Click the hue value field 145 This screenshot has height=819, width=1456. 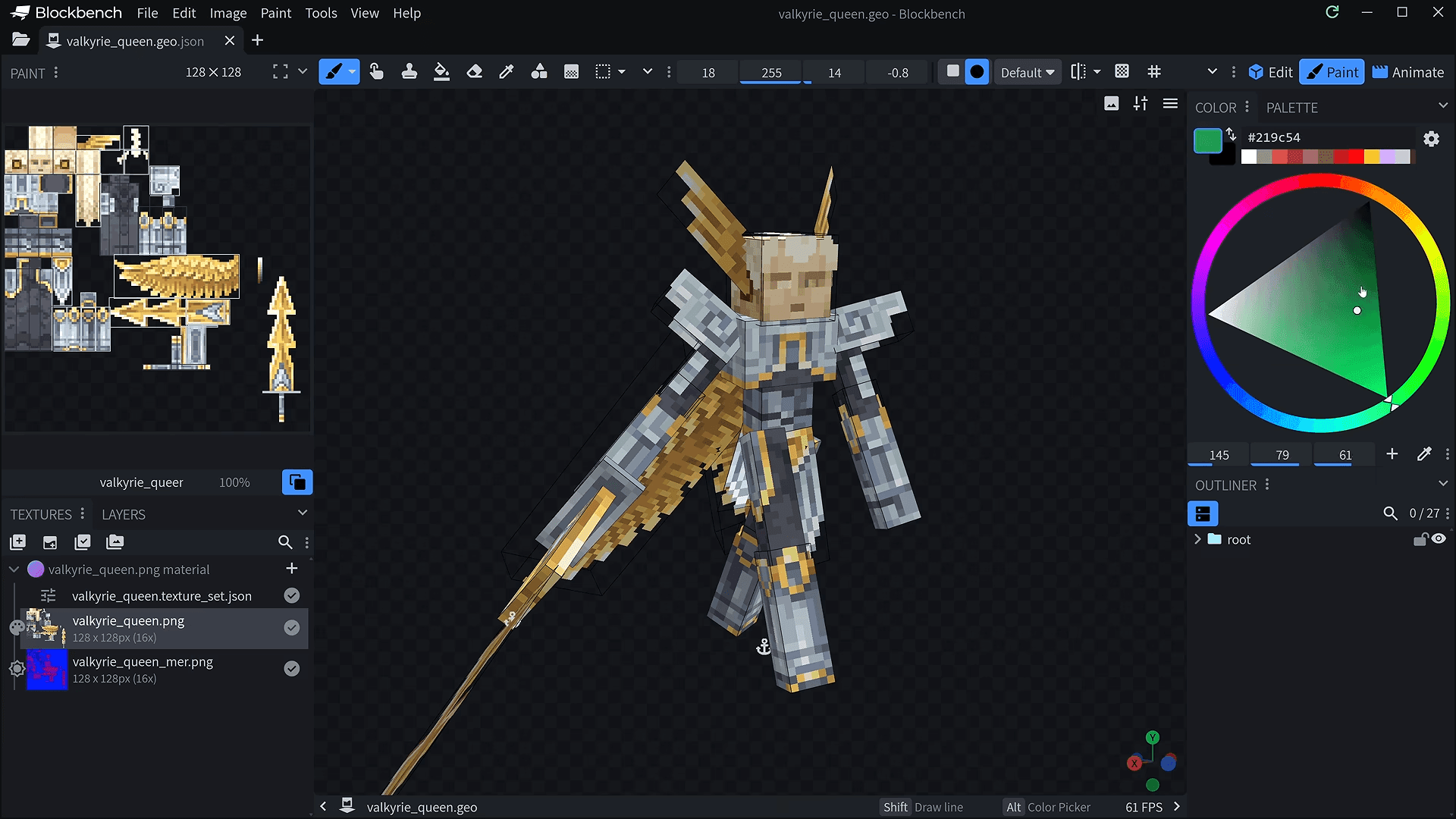[1219, 455]
